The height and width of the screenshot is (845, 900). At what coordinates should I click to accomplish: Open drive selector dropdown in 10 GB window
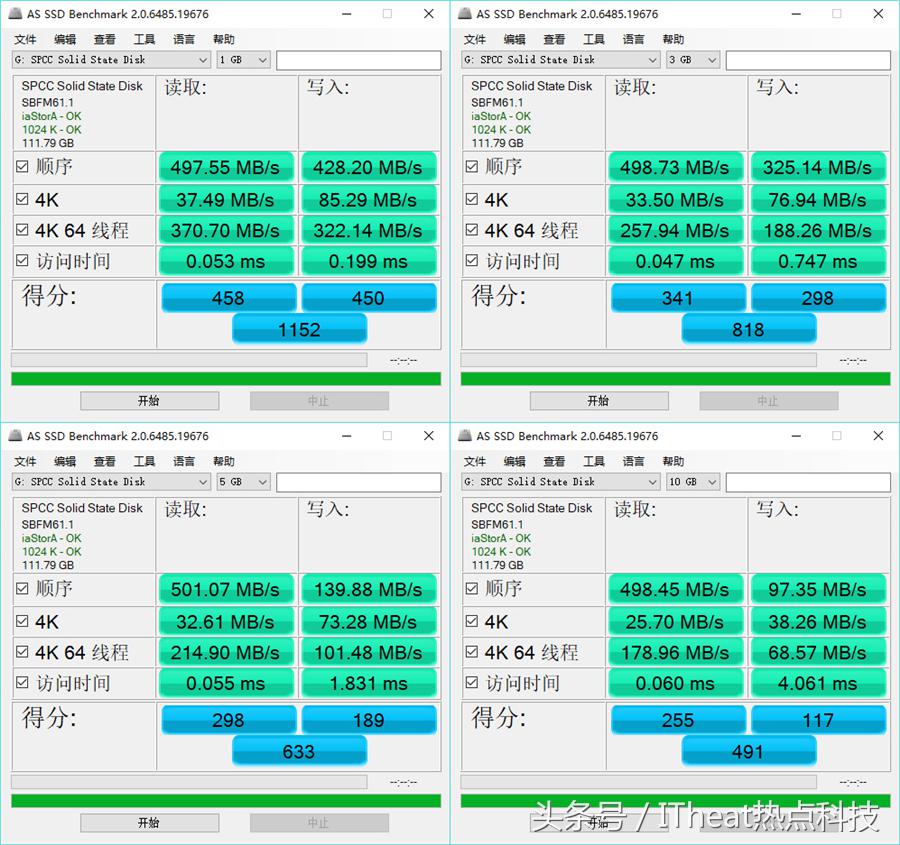(561, 482)
